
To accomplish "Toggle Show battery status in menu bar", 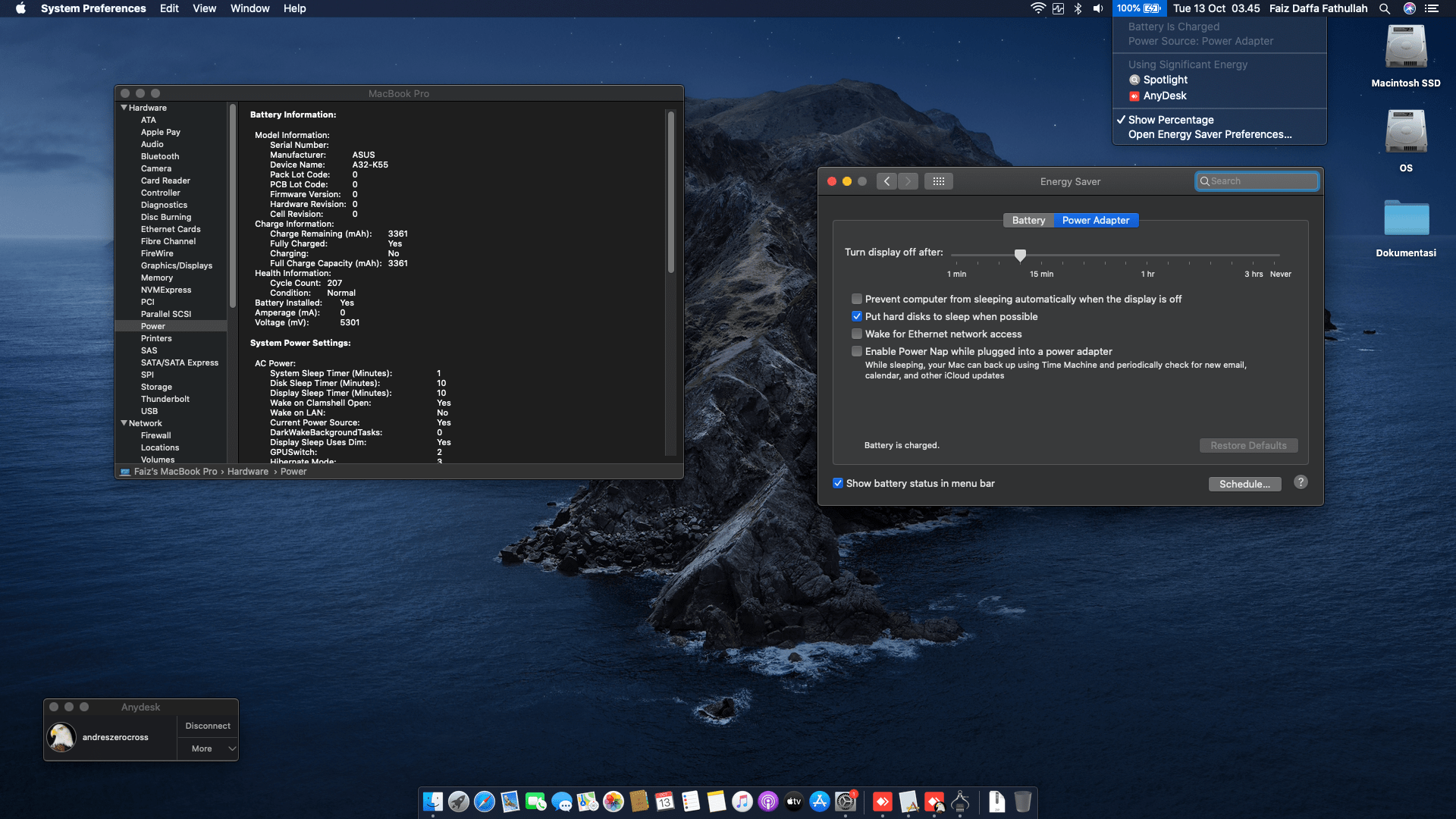I will pos(838,483).
